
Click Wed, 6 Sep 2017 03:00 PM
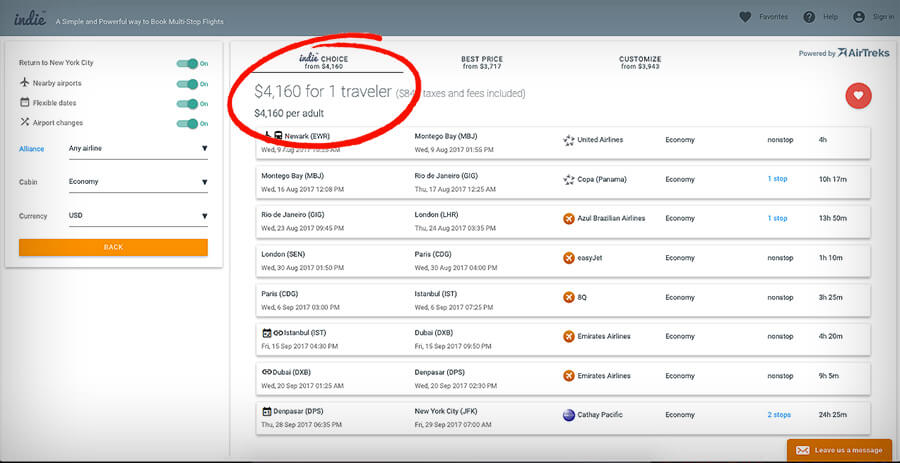(300, 308)
